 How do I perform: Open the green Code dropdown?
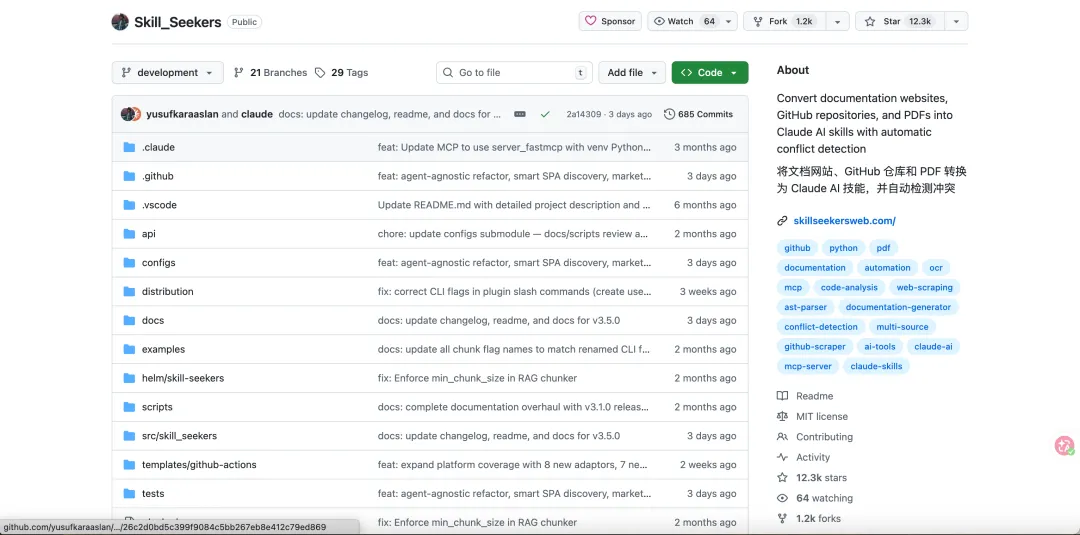pos(709,73)
